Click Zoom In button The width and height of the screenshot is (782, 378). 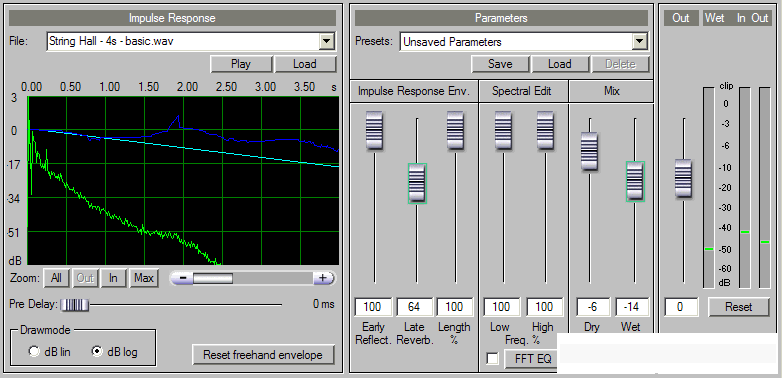(x=113, y=278)
